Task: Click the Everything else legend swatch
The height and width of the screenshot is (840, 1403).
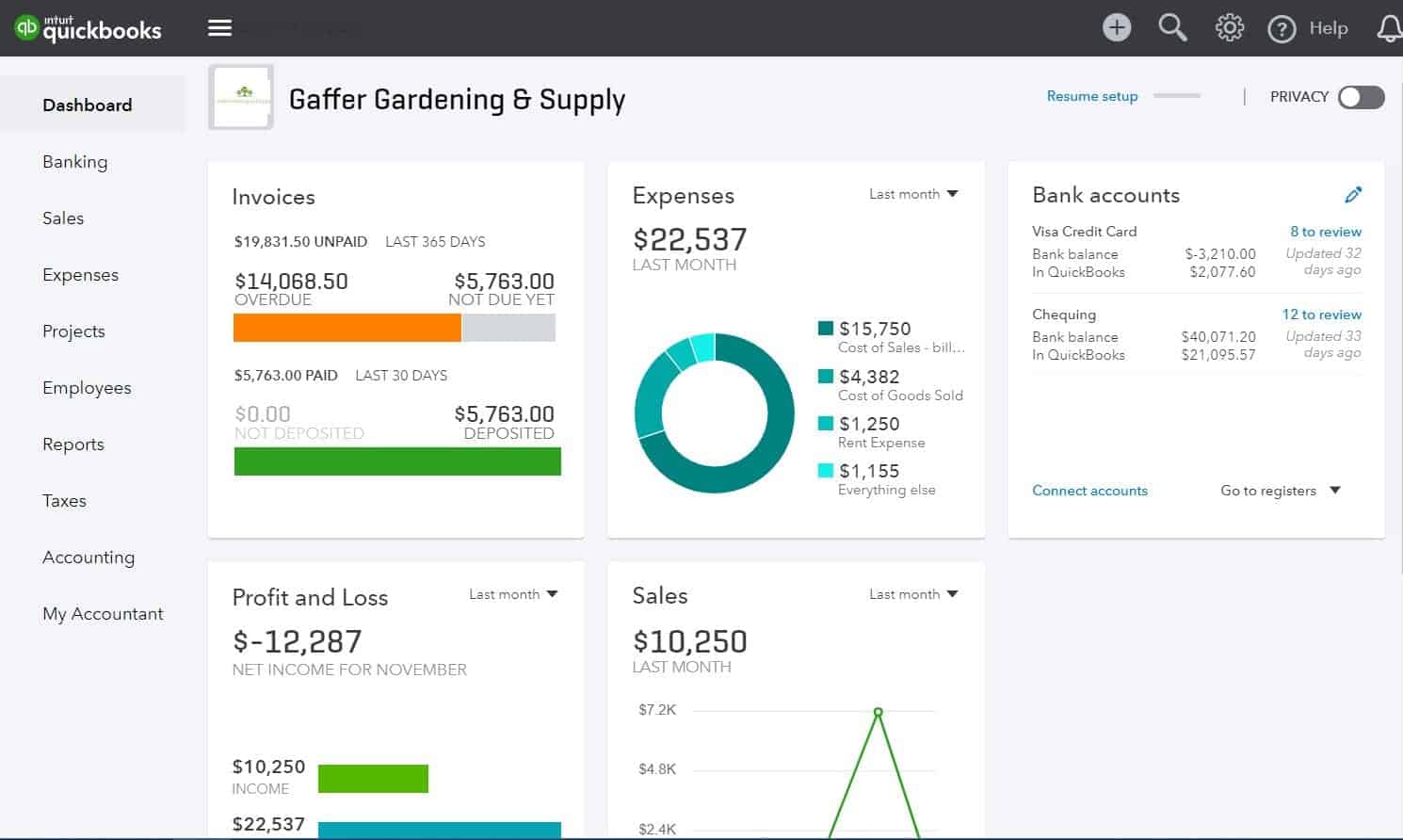Action: (826, 470)
